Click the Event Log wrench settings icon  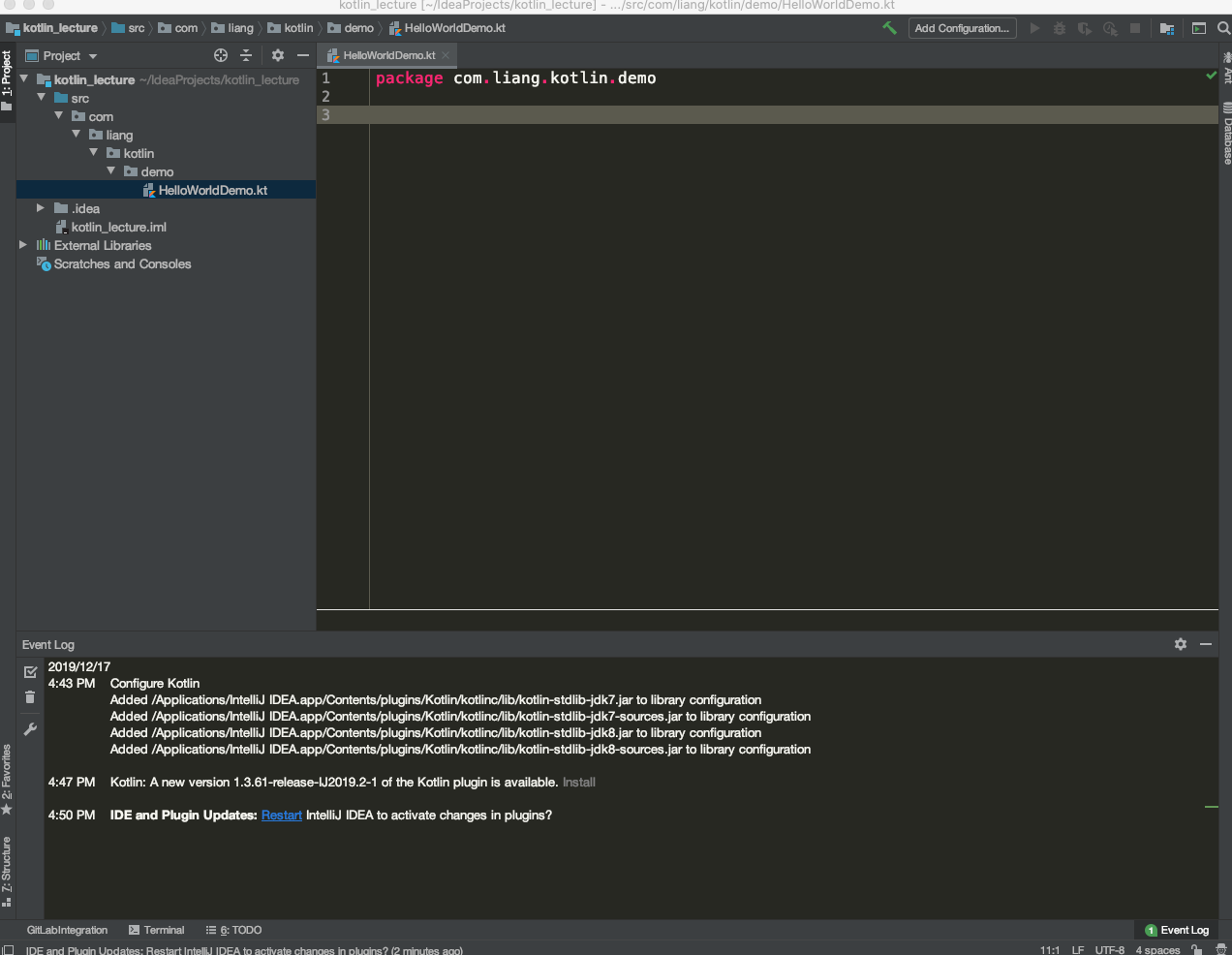click(x=30, y=729)
